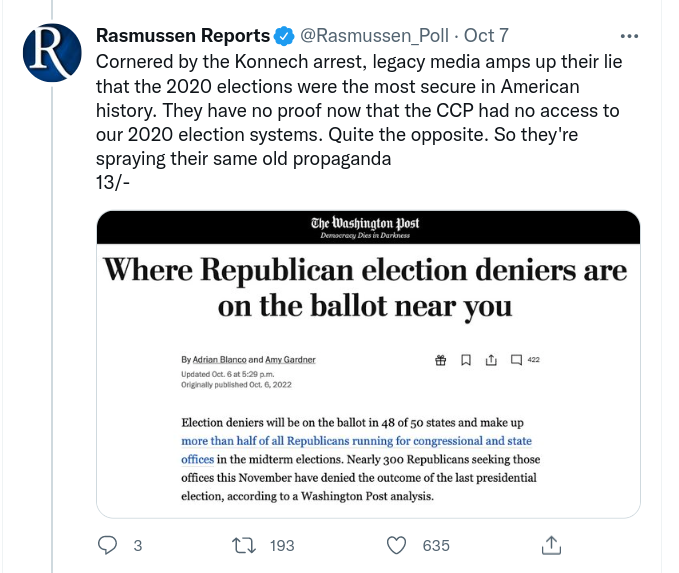This screenshot has width=679, height=573.
Task: Click the gift icon in the article
Action: point(440,360)
